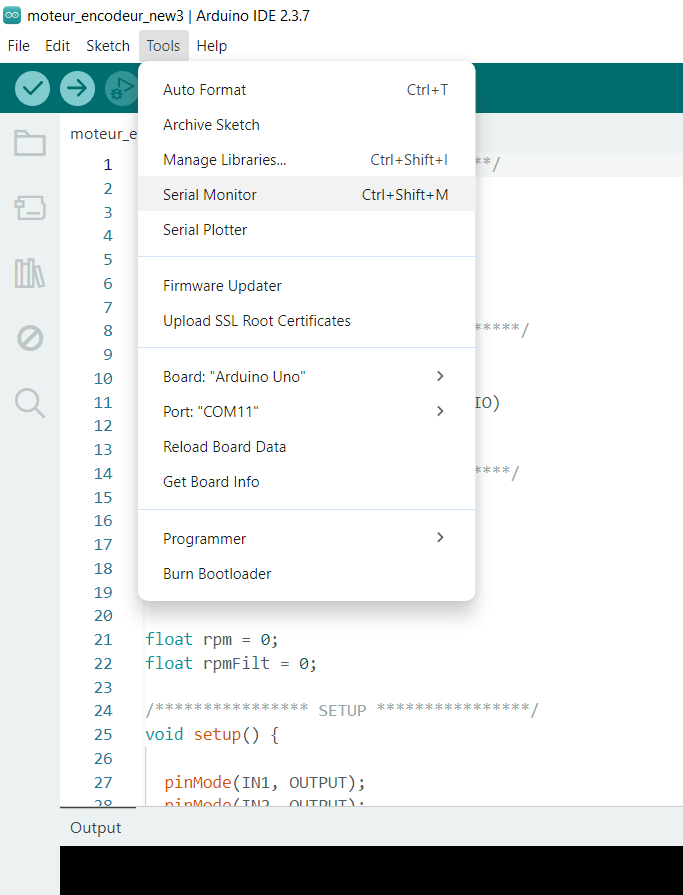The height and width of the screenshot is (895, 683).
Task: Click line number 10 in the gutter
Action: 103,378
